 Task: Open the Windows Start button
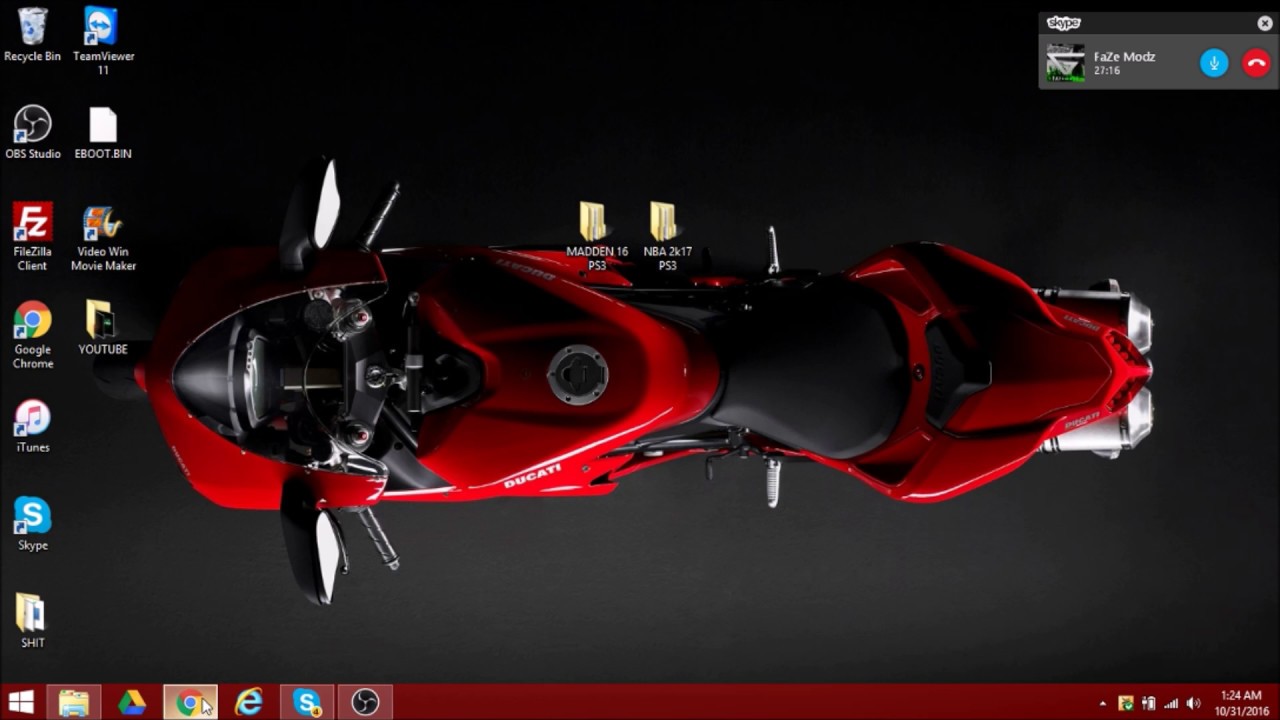[x=20, y=702]
